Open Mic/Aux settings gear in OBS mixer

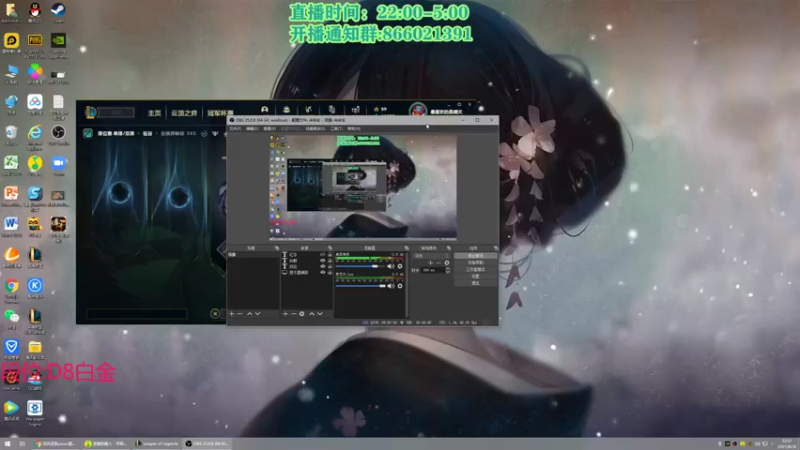[400, 286]
